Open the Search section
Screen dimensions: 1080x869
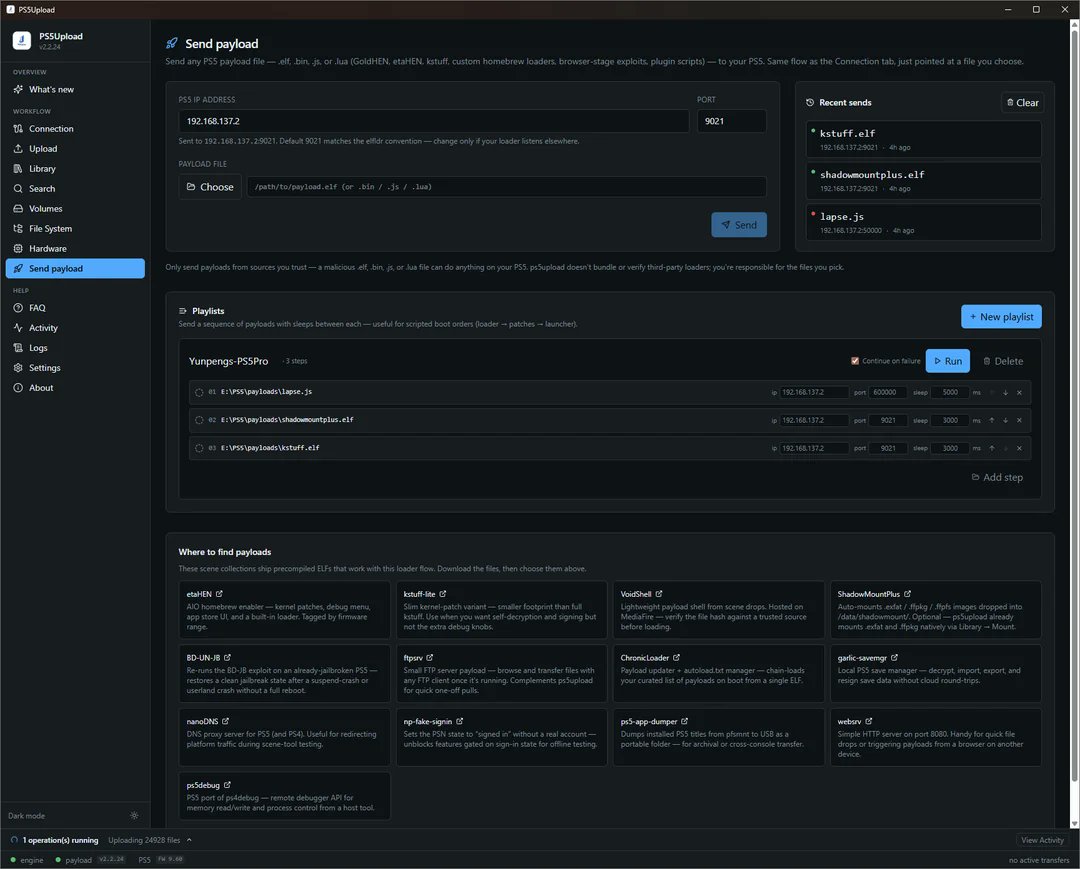pos(75,189)
